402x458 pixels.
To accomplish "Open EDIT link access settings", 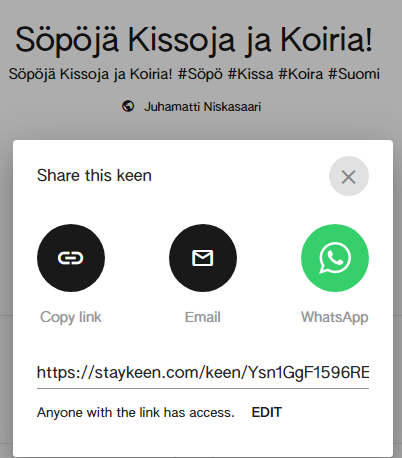I will [x=267, y=412].
